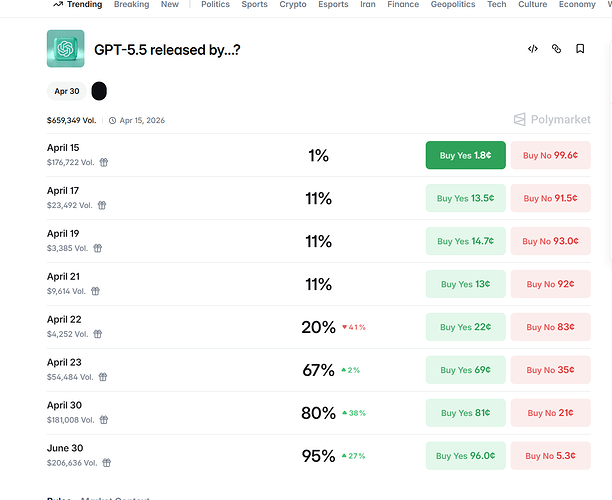Buy No 35¢ for April 23
The image size is (612, 500).
550,370
